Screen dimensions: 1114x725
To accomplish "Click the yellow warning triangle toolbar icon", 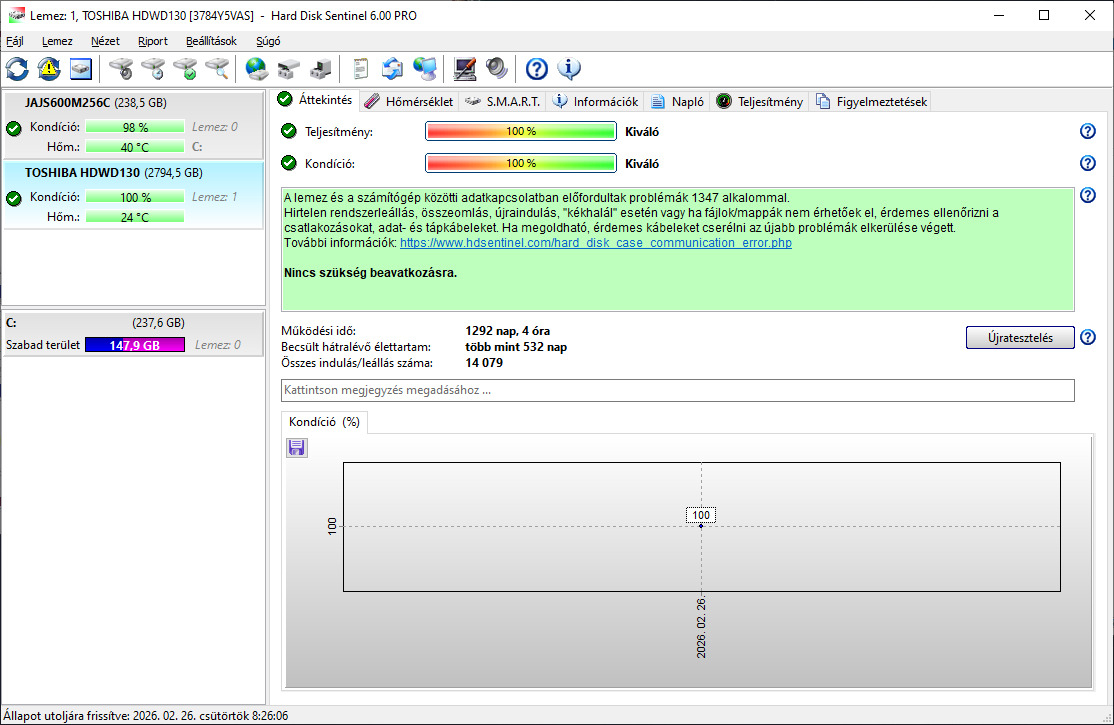I will click(x=49, y=69).
